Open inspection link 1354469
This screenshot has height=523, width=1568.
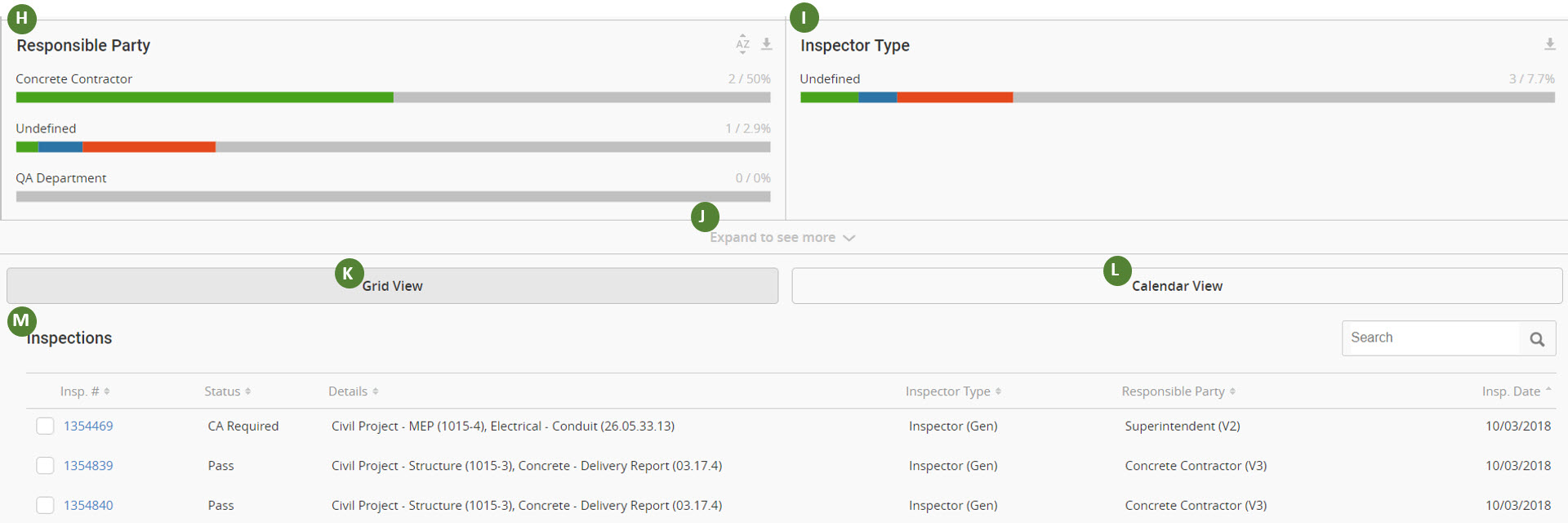tap(88, 426)
